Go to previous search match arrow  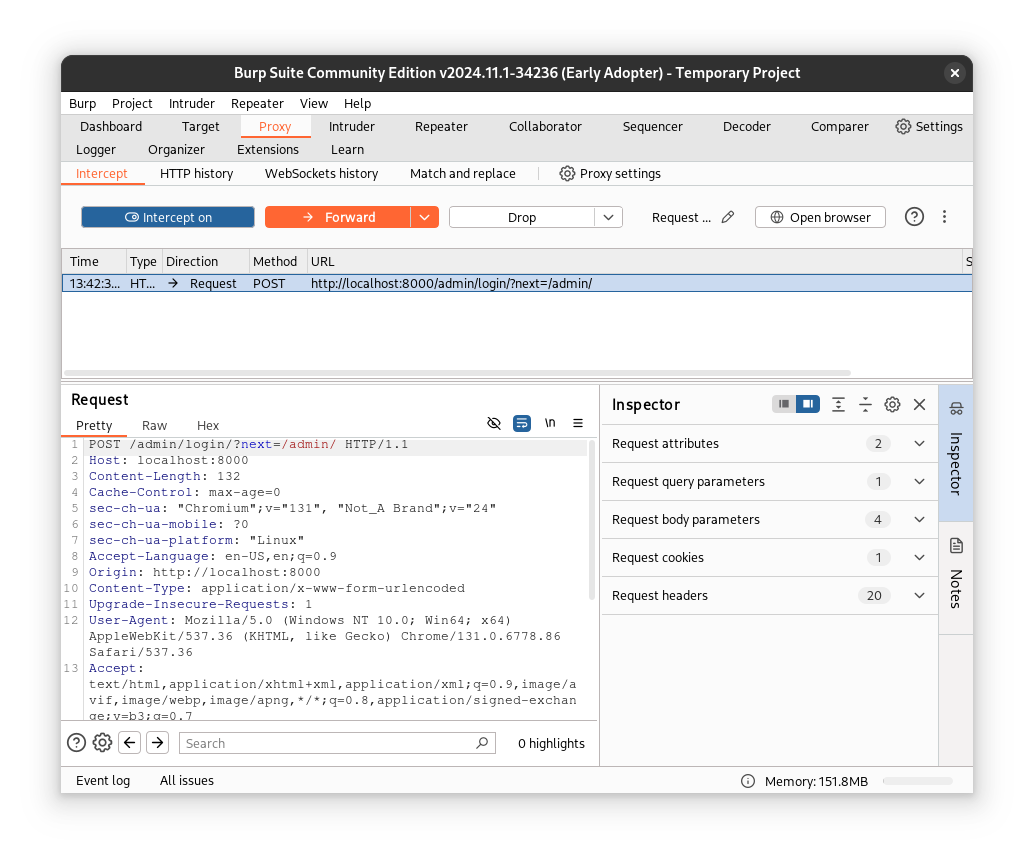click(x=130, y=743)
